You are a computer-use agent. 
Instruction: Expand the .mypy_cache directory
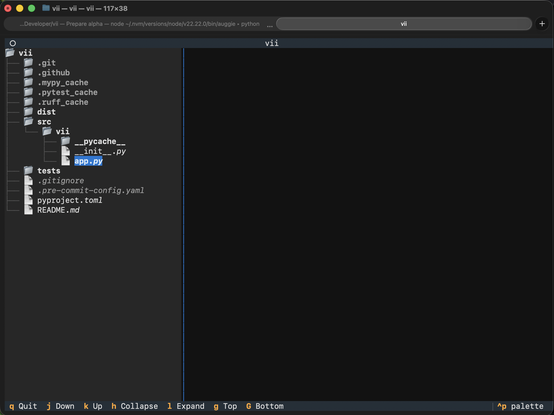click(63, 83)
